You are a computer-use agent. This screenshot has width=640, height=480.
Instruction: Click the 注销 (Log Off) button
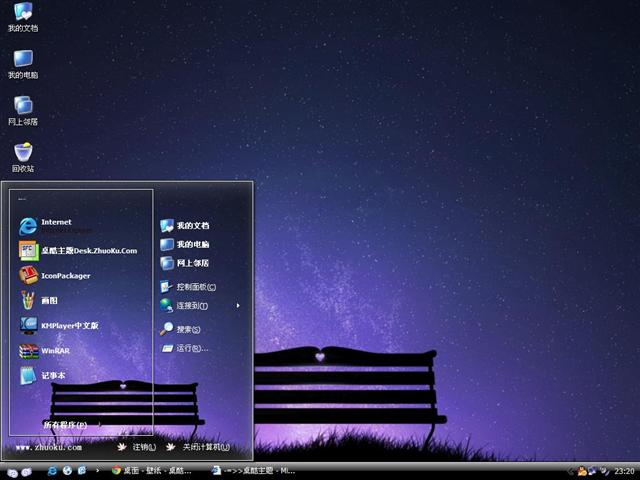pos(136,447)
